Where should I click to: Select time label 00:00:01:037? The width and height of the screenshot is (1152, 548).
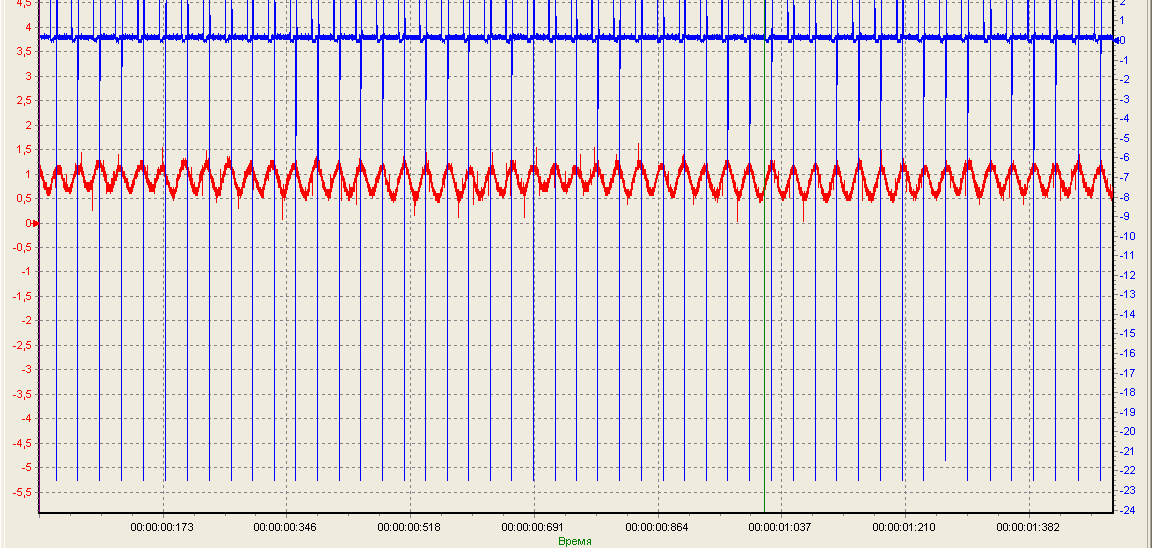[x=781, y=527]
